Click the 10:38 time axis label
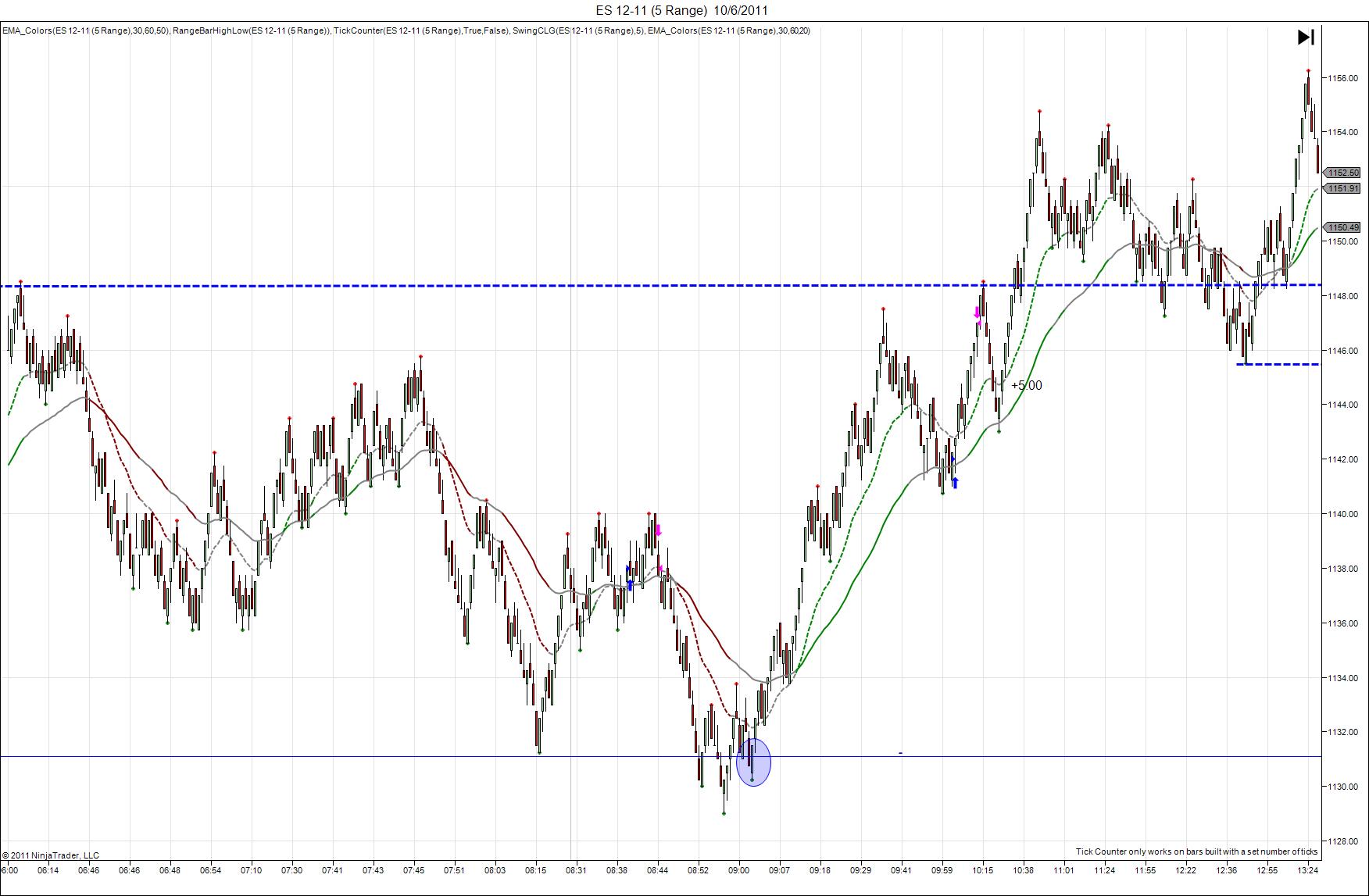Image resolution: width=1369 pixels, height=896 pixels. [x=1023, y=870]
